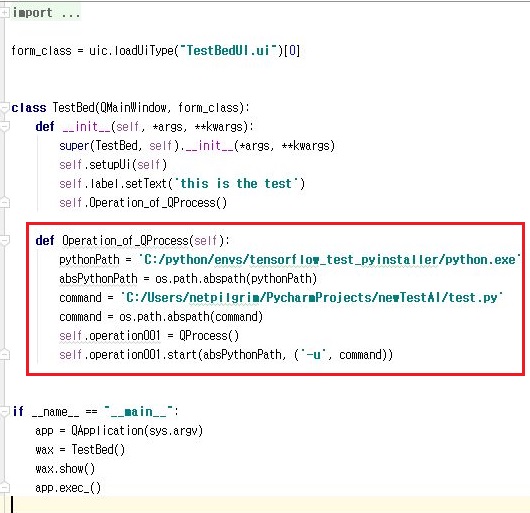Click the test.py path string literal
The image size is (530, 513).
[312, 298]
